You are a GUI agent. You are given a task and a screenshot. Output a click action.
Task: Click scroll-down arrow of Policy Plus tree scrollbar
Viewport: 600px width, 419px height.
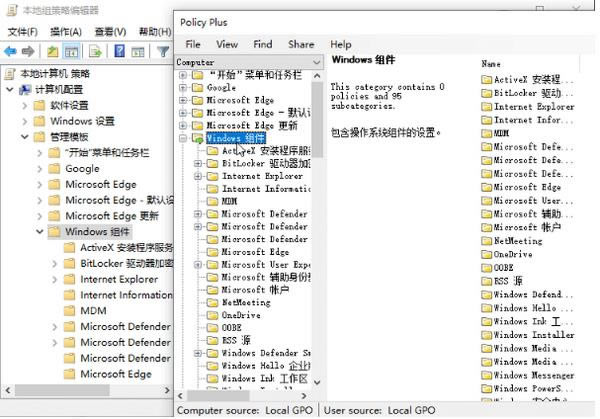(x=317, y=382)
